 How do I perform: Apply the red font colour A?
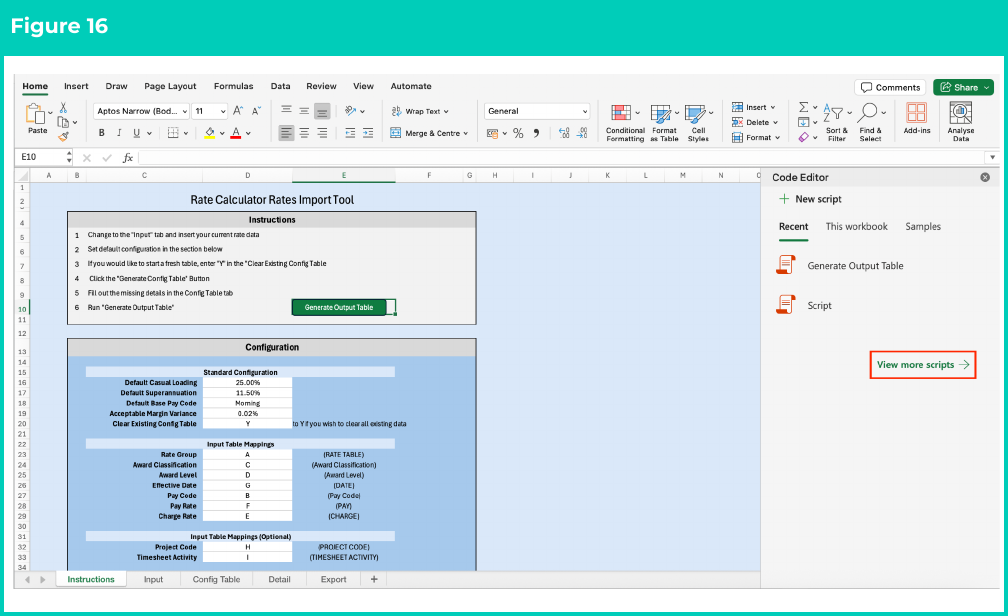[x=236, y=132]
